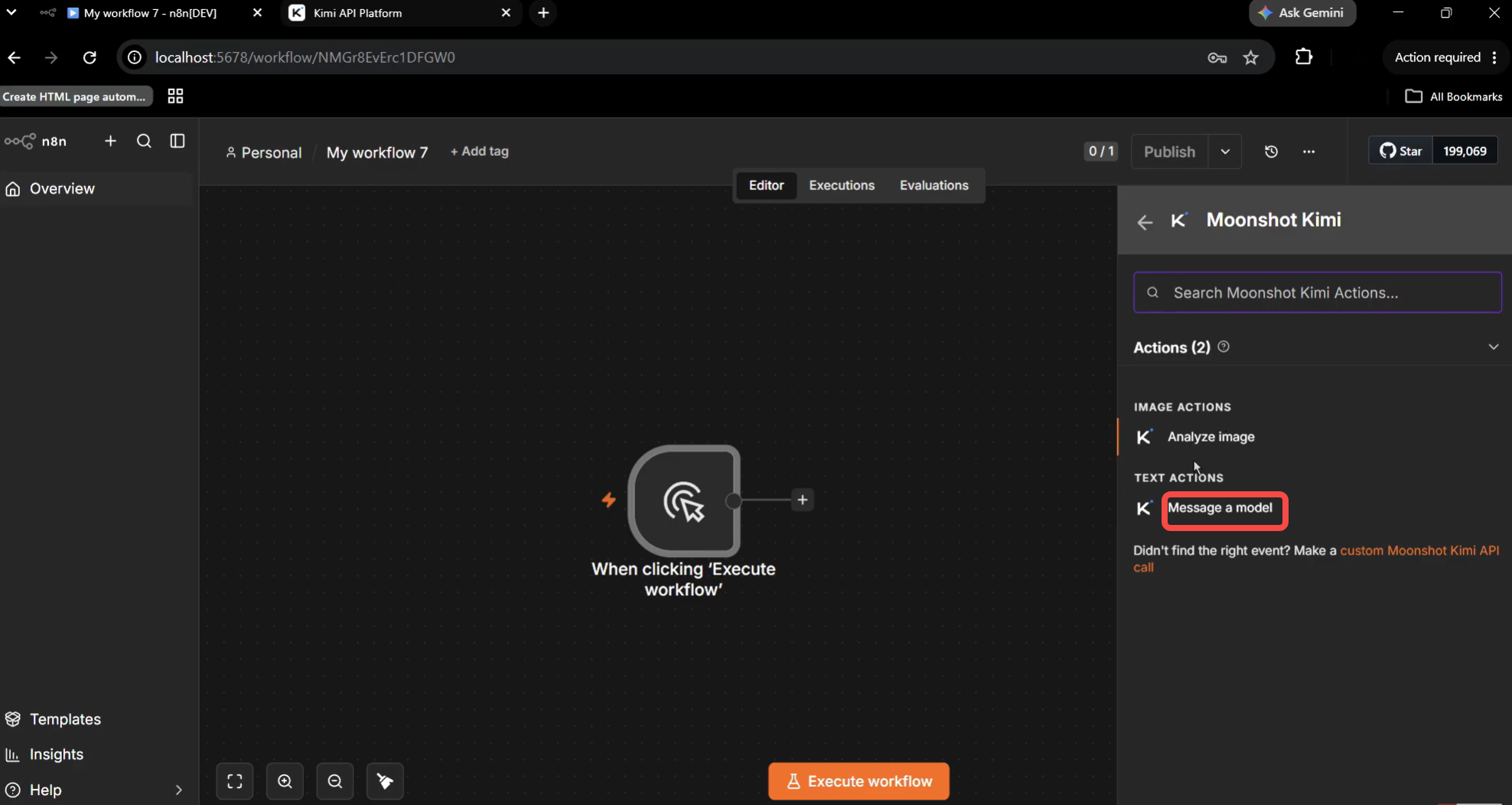1512x805 pixels.
Task: Open Overview in the sidebar
Action: tap(96, 189)
